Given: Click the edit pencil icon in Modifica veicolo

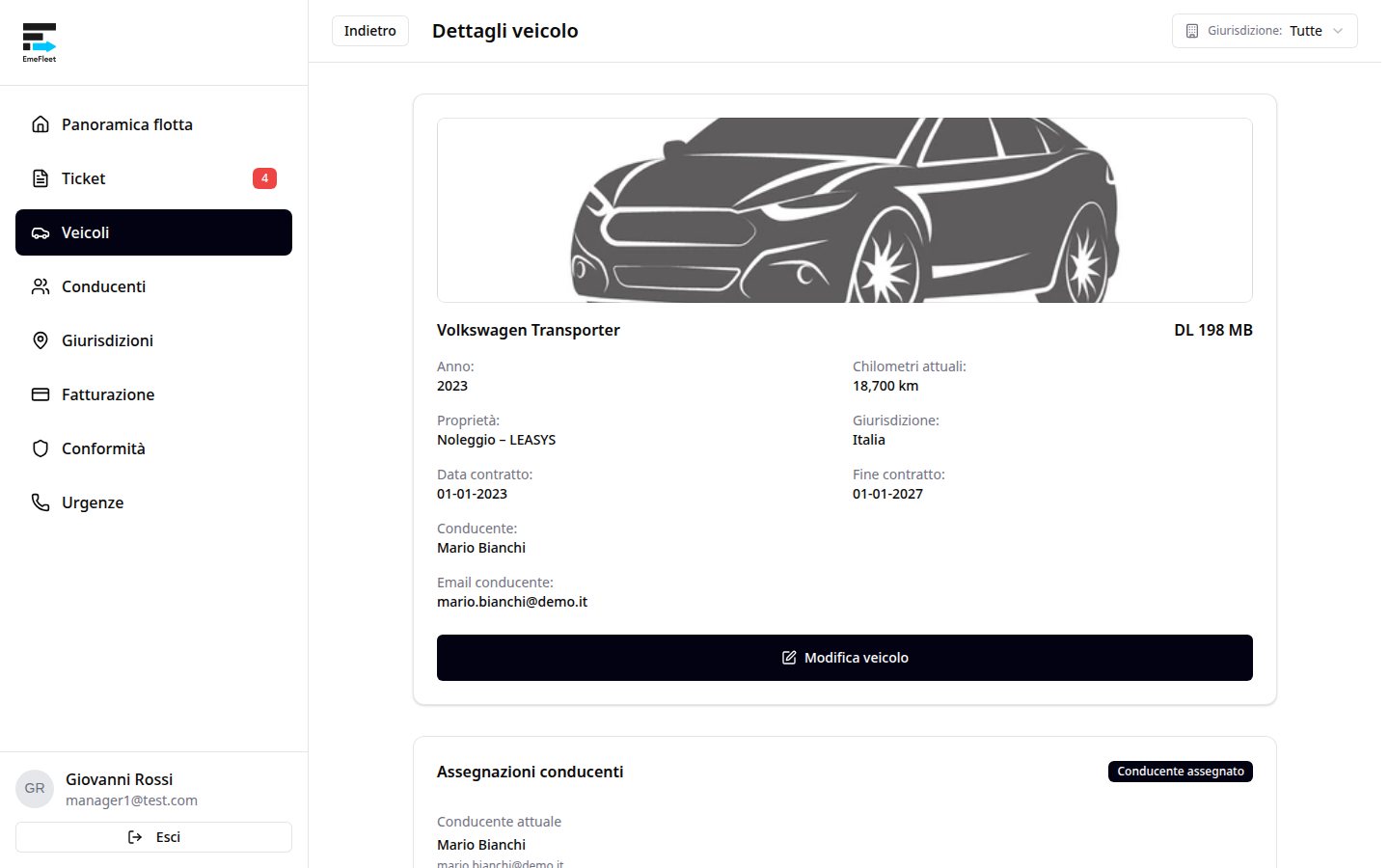Looking at the screenshot, I should (789, 658).
